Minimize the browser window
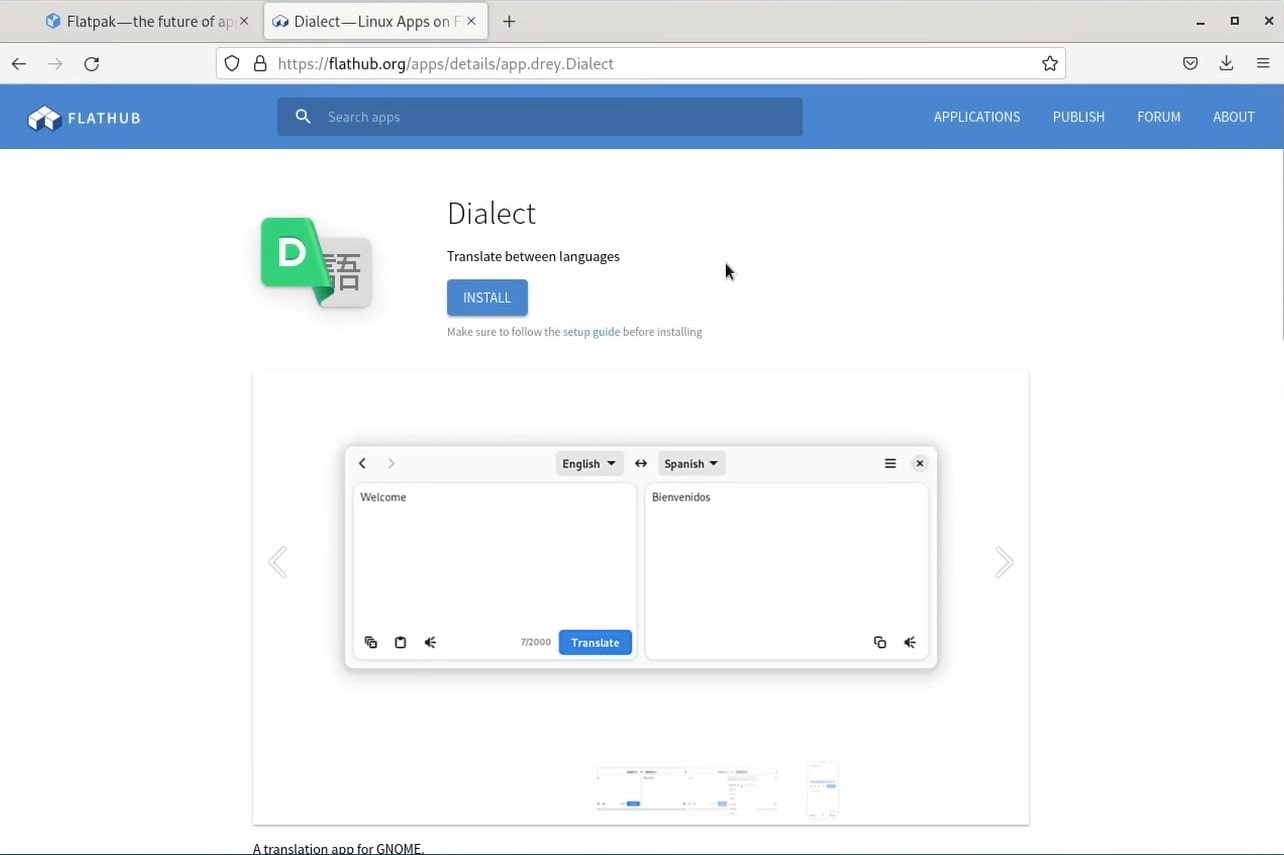The height and width of the screenshot is (855, 1284). (x=1200, y=21)
